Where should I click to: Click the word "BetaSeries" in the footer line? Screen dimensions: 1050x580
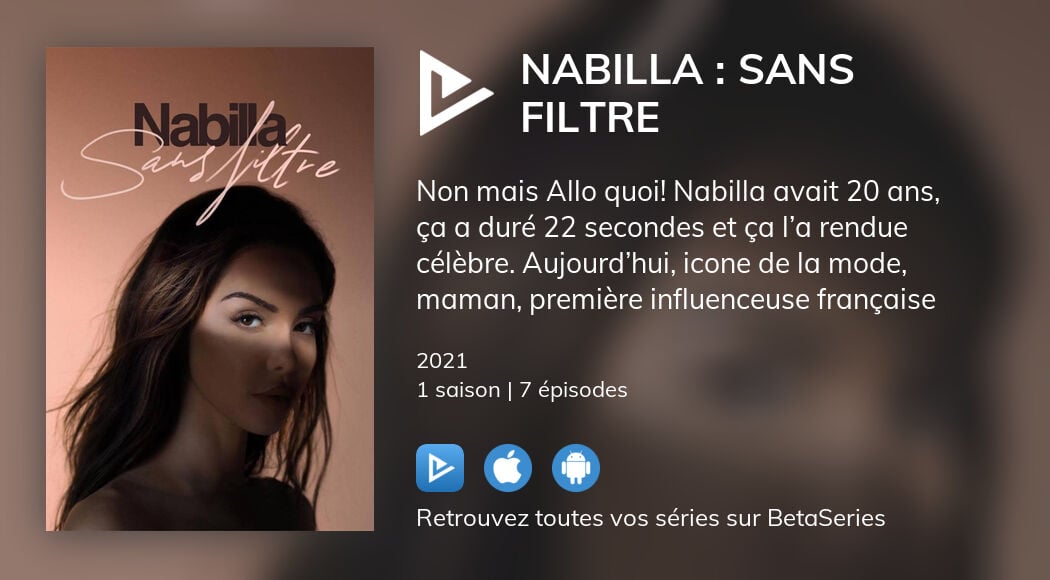826,518
